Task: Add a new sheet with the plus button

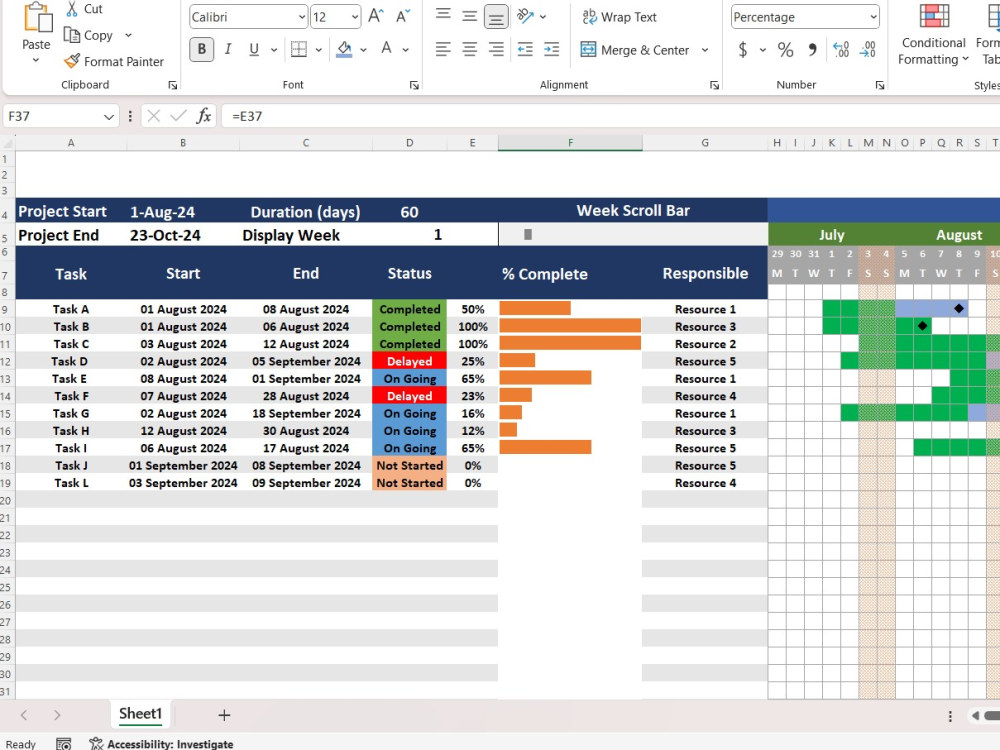Action: (x=224, y=714)
